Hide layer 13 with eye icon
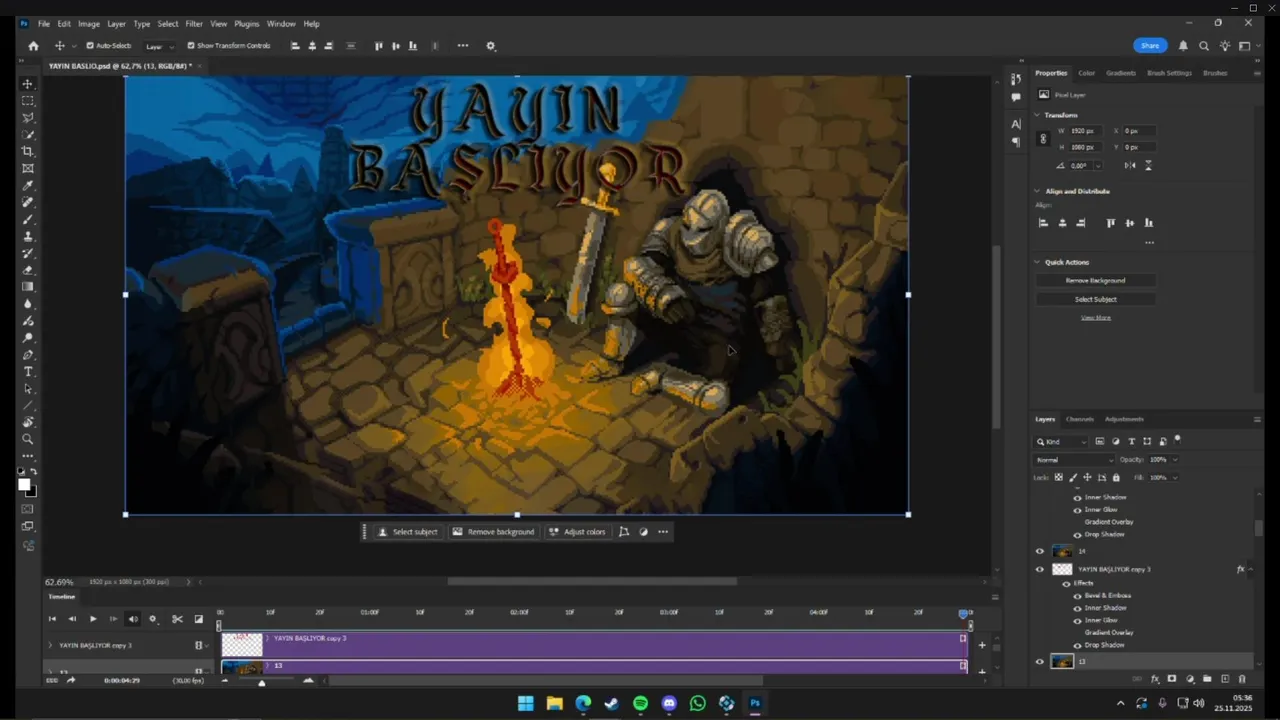This screenshot has width=1280, height=720. 1039,662
